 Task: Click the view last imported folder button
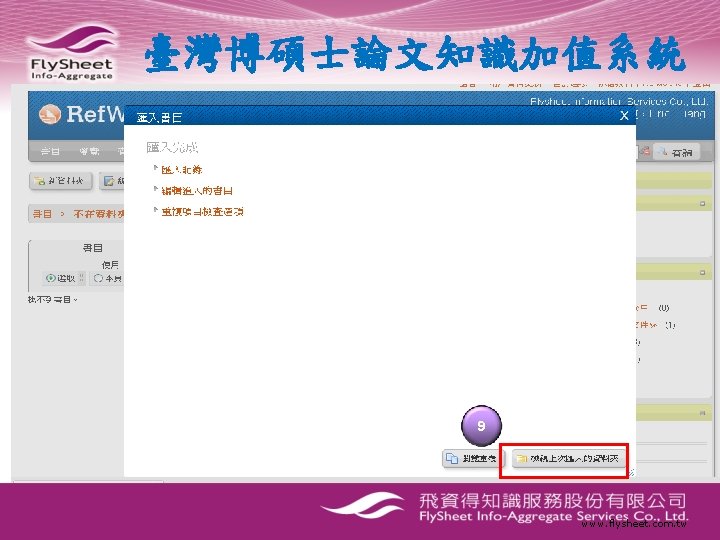click(568, 458)
